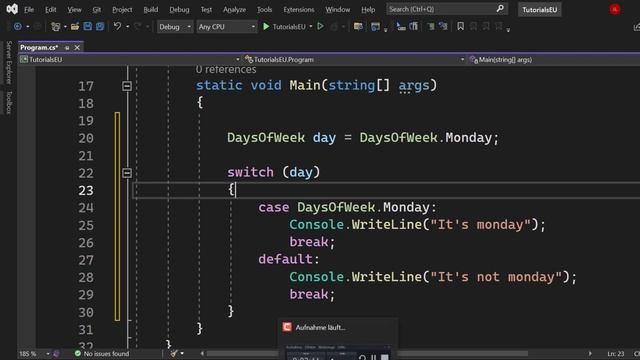Start debugging with green play TutorialsEU
This screenshot has height=360, width=640.
284,27
